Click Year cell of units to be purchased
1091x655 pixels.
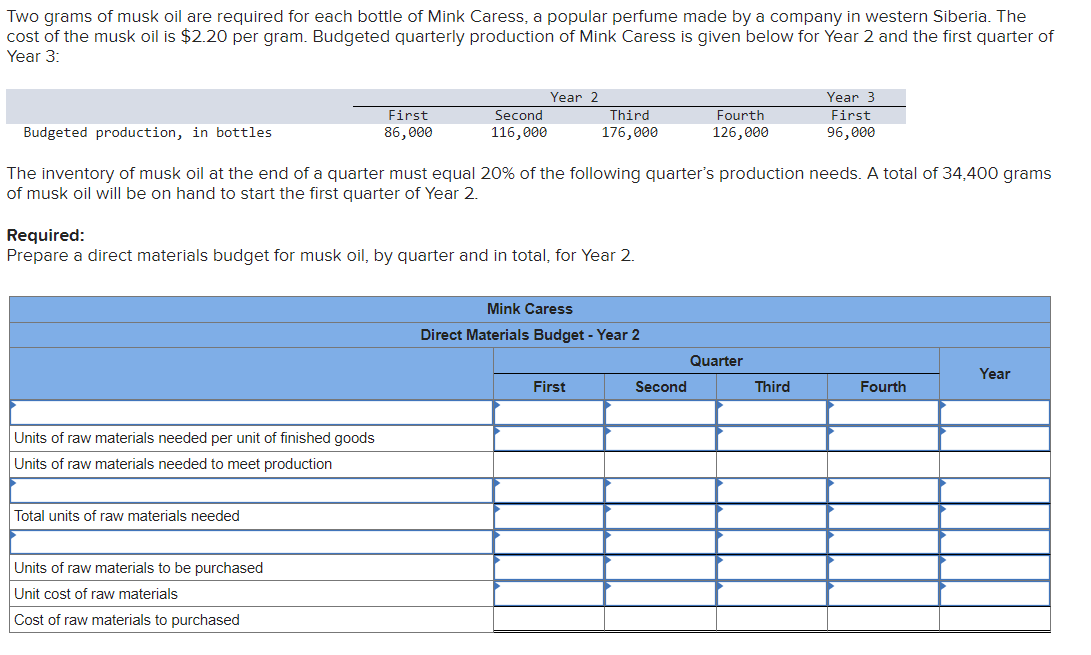click(995, 568)
